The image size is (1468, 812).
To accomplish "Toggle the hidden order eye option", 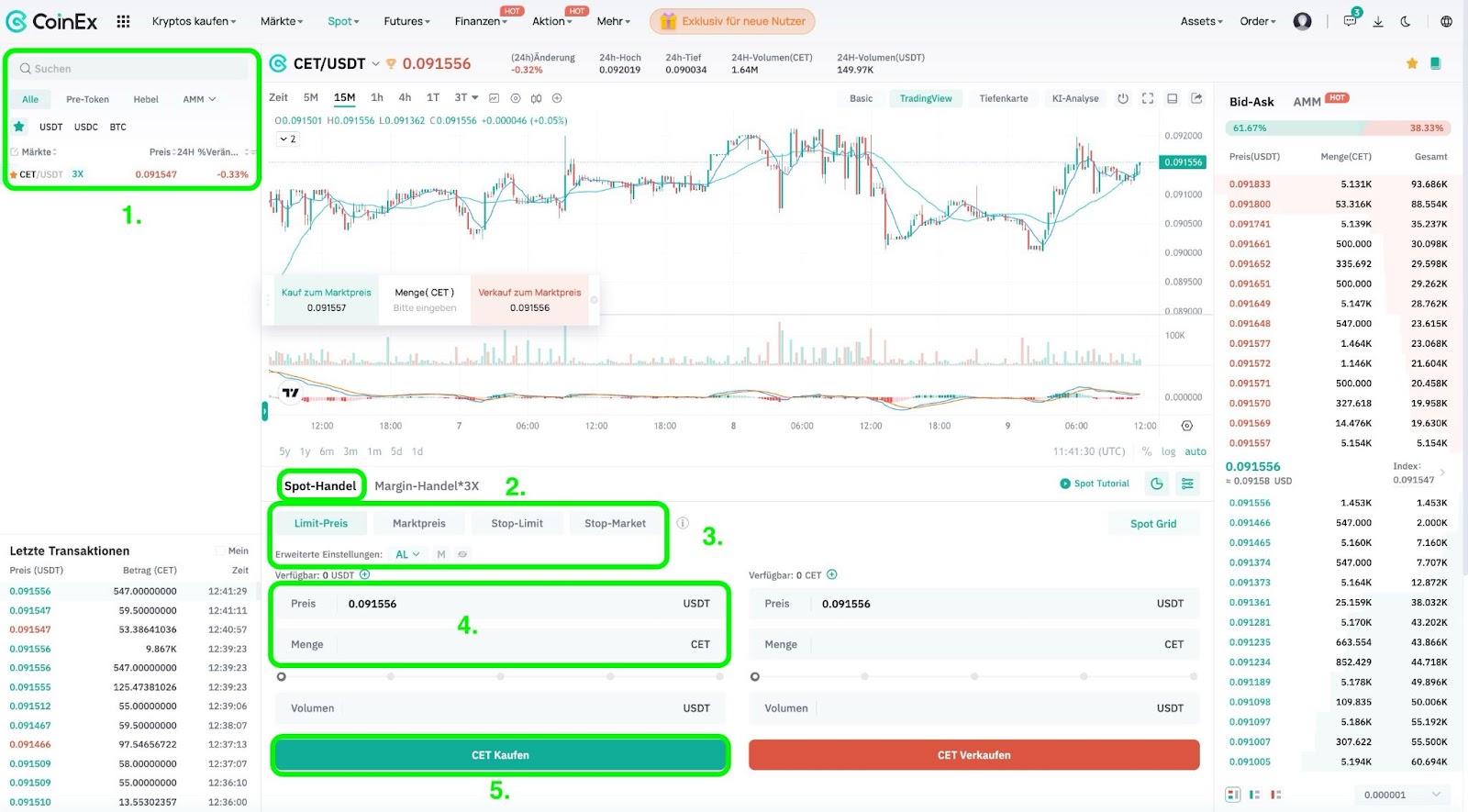I will (462, 554).
